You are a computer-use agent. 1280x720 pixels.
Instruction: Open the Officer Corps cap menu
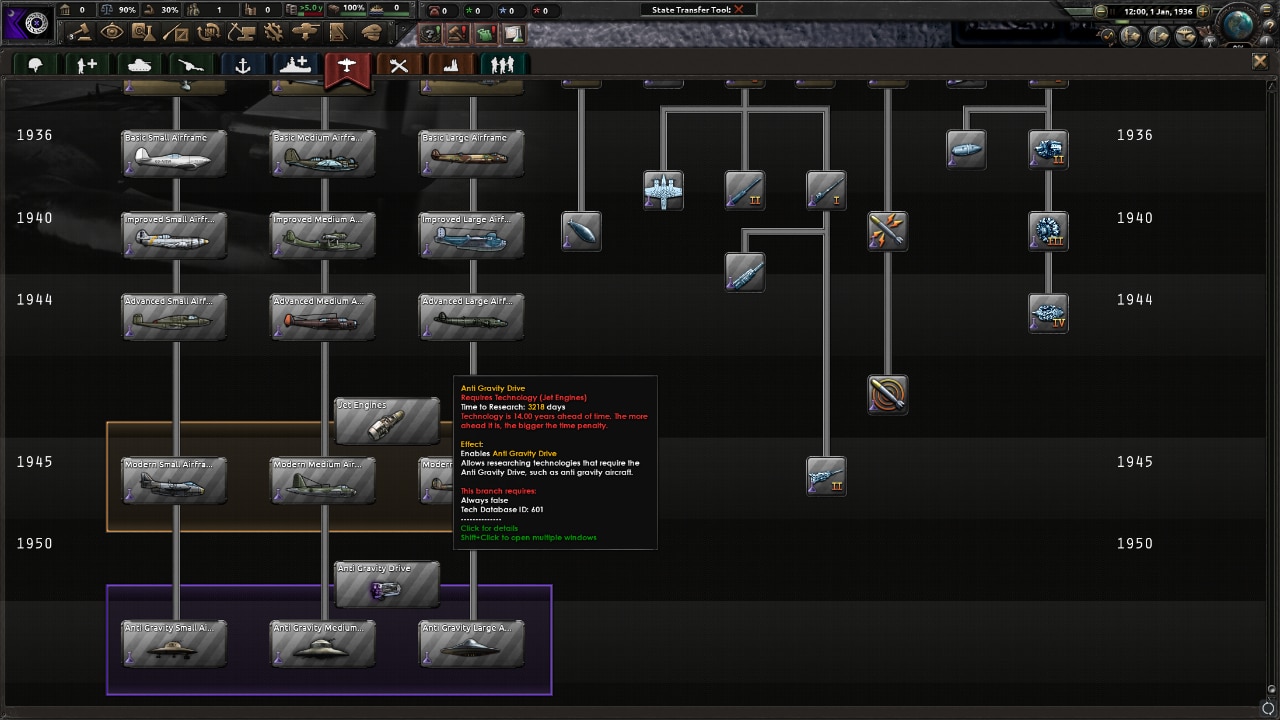[x=370, y=32]
